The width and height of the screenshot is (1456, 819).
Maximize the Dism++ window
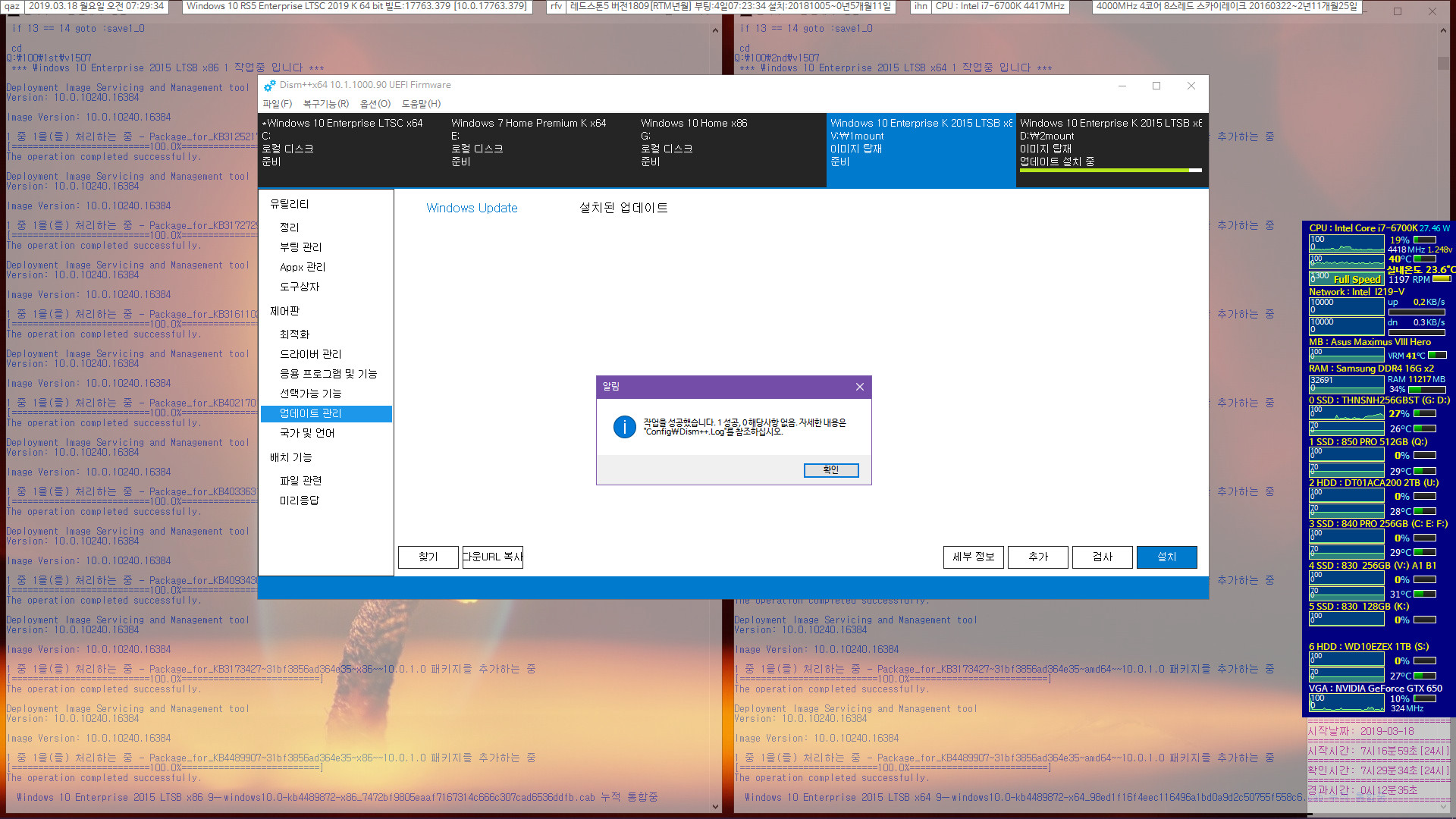pyautogui.click(x=1156, y=86)
